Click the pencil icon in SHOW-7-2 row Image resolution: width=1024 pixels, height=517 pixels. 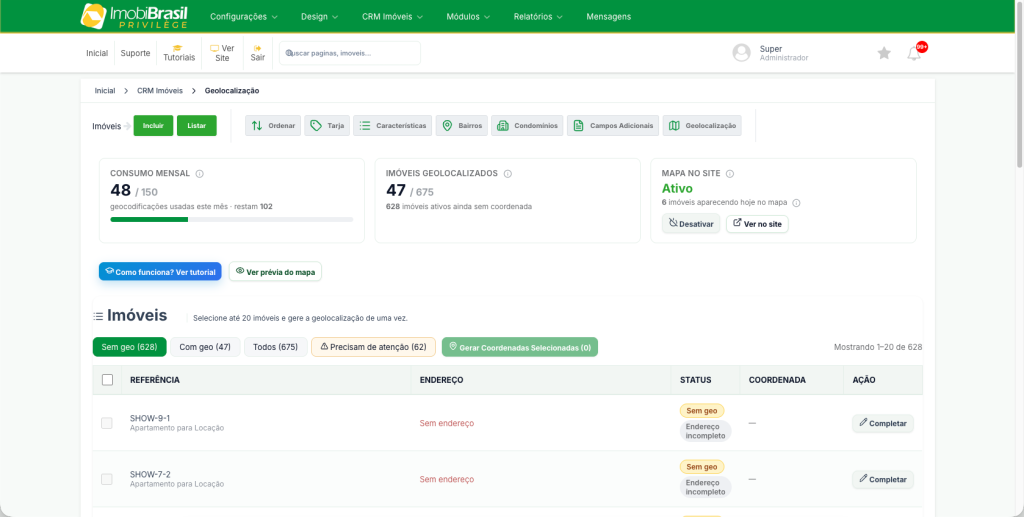click(x=863, y=479)
